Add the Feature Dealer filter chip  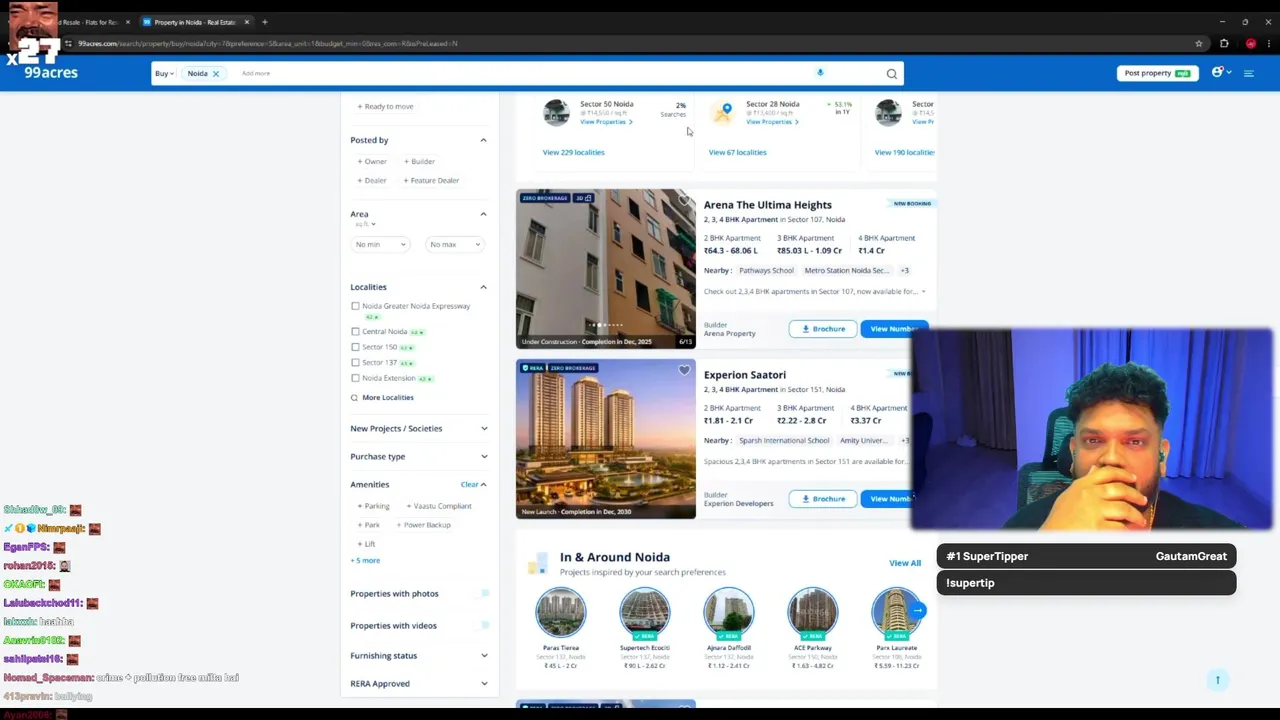pyautogui.click(x=431, y=181)
